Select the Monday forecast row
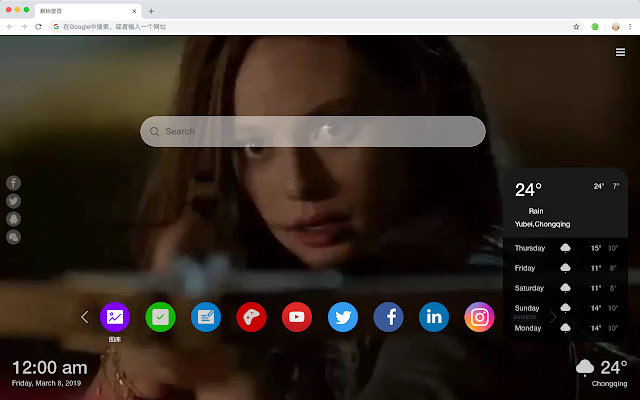The height and width of the screenshot is (400, 640). (x=566, y=328)
